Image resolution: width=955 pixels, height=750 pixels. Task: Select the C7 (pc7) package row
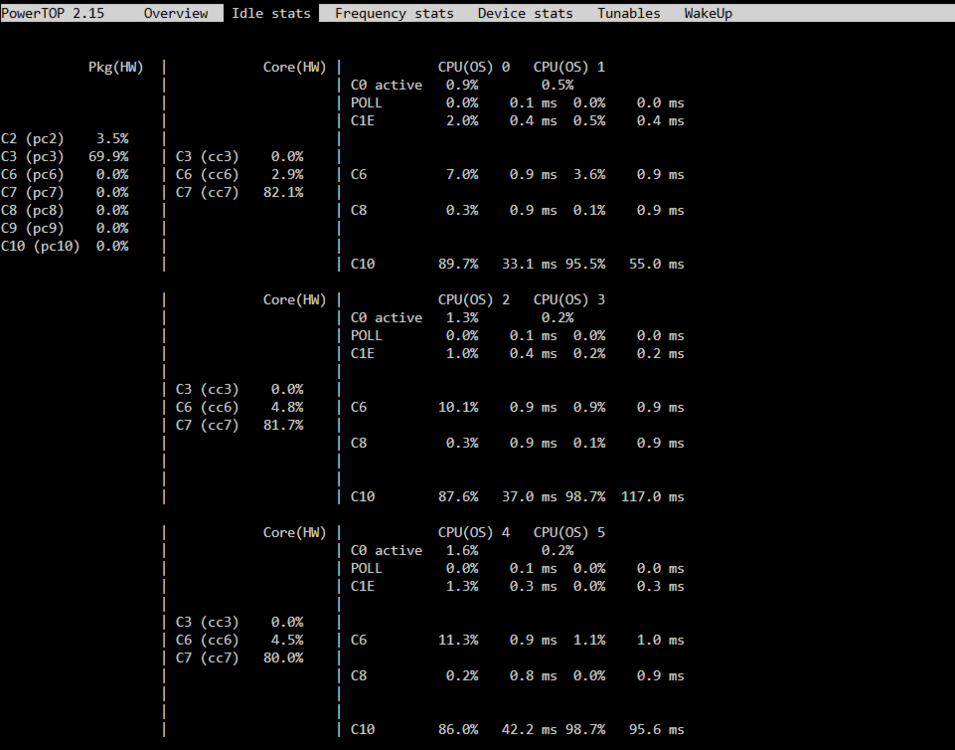tap(65, 193)
